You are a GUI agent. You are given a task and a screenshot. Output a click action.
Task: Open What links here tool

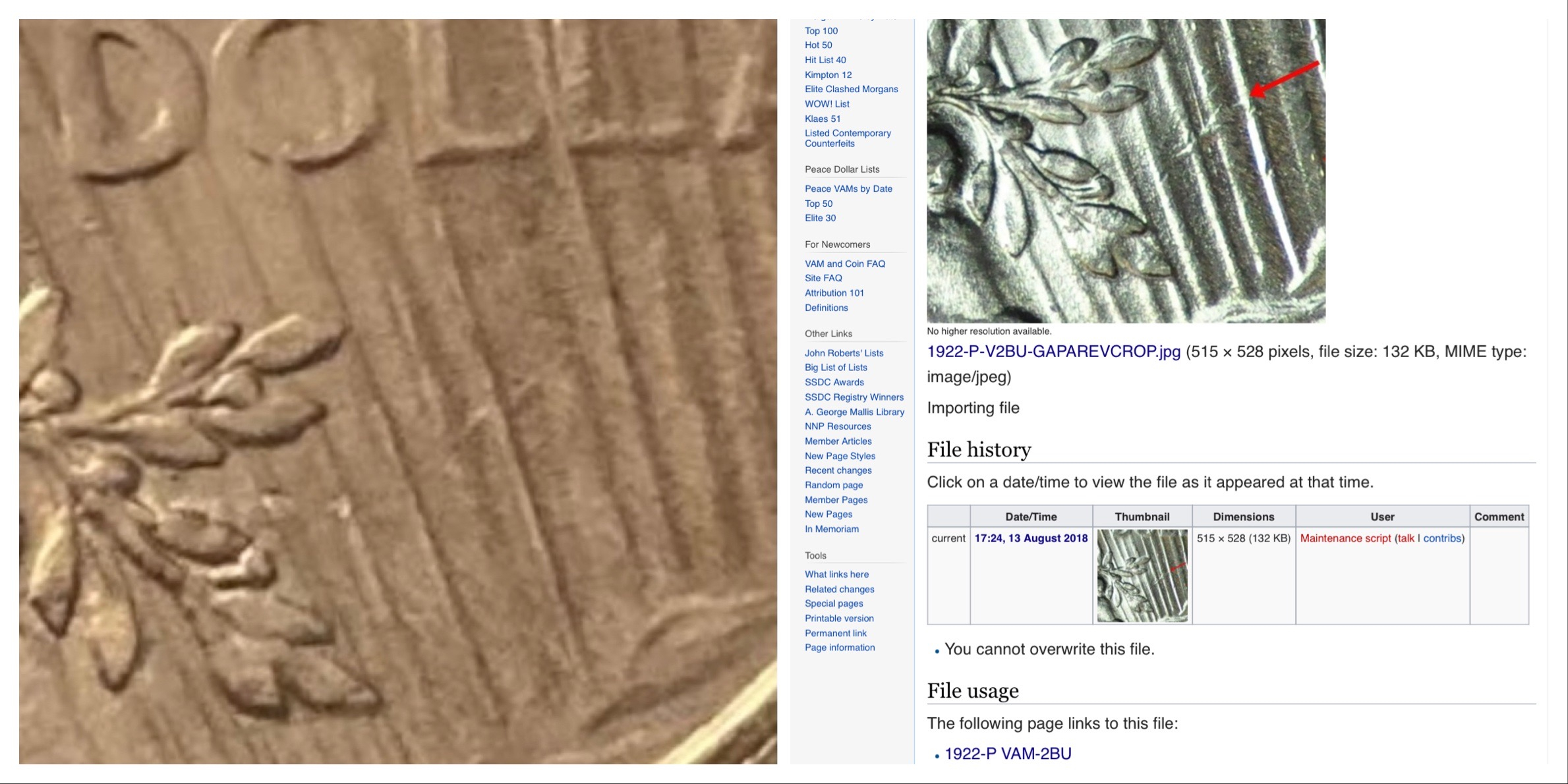point(836,574)
